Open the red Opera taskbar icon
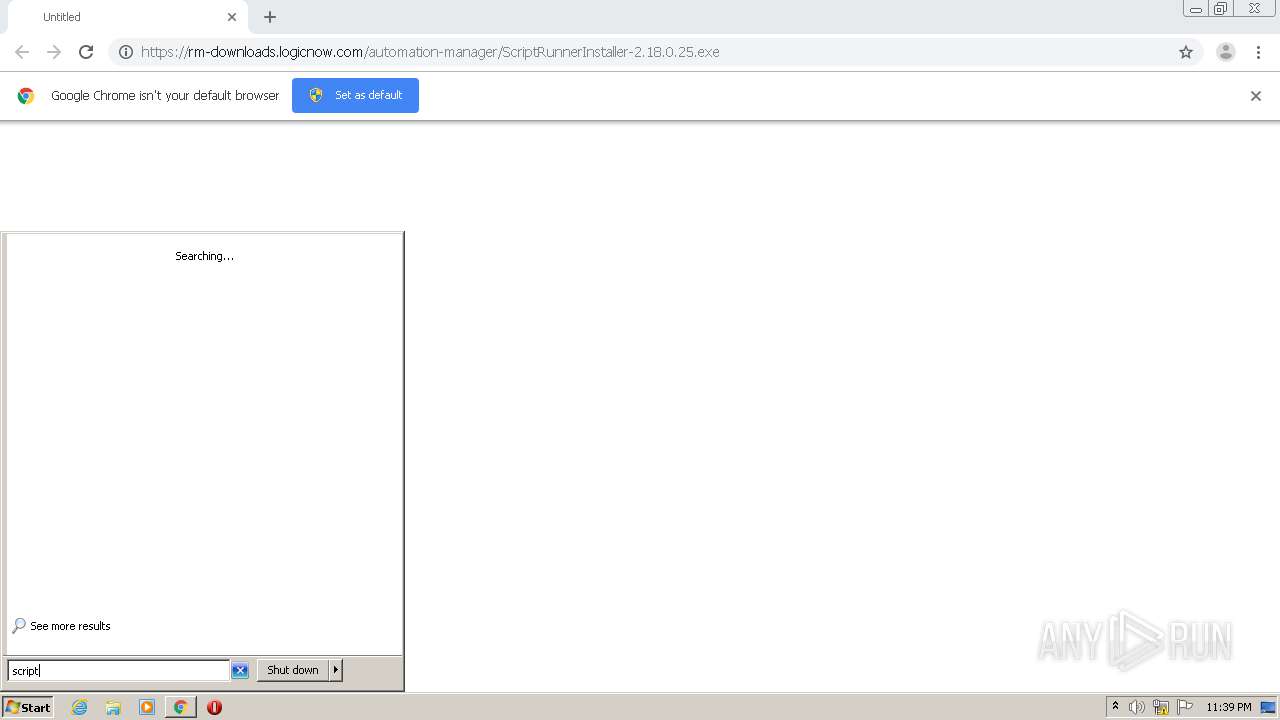Viewport: 1280px width, 720px height. click(x=214, y=707)
